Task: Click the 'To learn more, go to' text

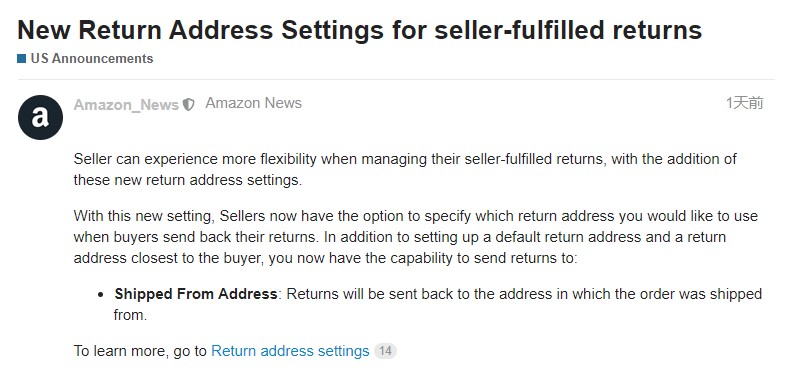Action: [x=140, y=351]
